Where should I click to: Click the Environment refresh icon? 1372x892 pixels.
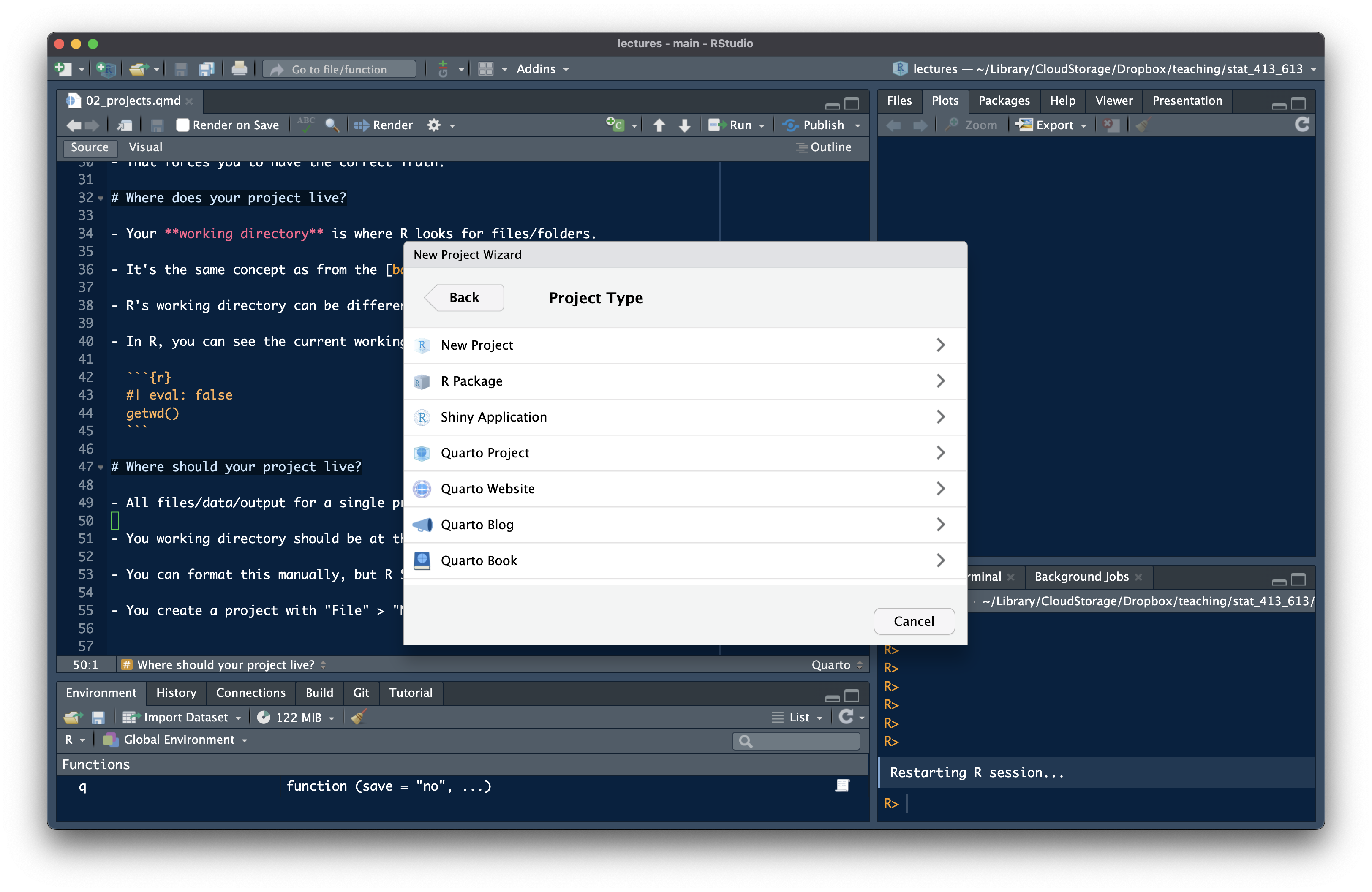pos(846,717)
